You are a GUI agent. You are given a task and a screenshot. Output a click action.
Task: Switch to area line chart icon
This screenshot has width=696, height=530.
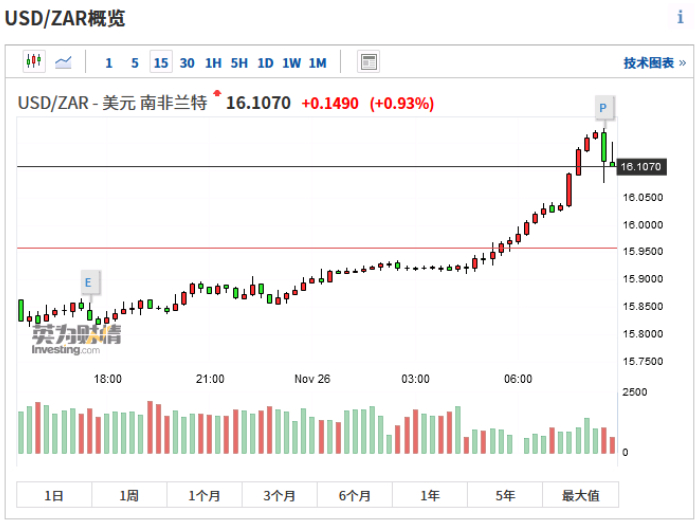[x=64, y=62]
